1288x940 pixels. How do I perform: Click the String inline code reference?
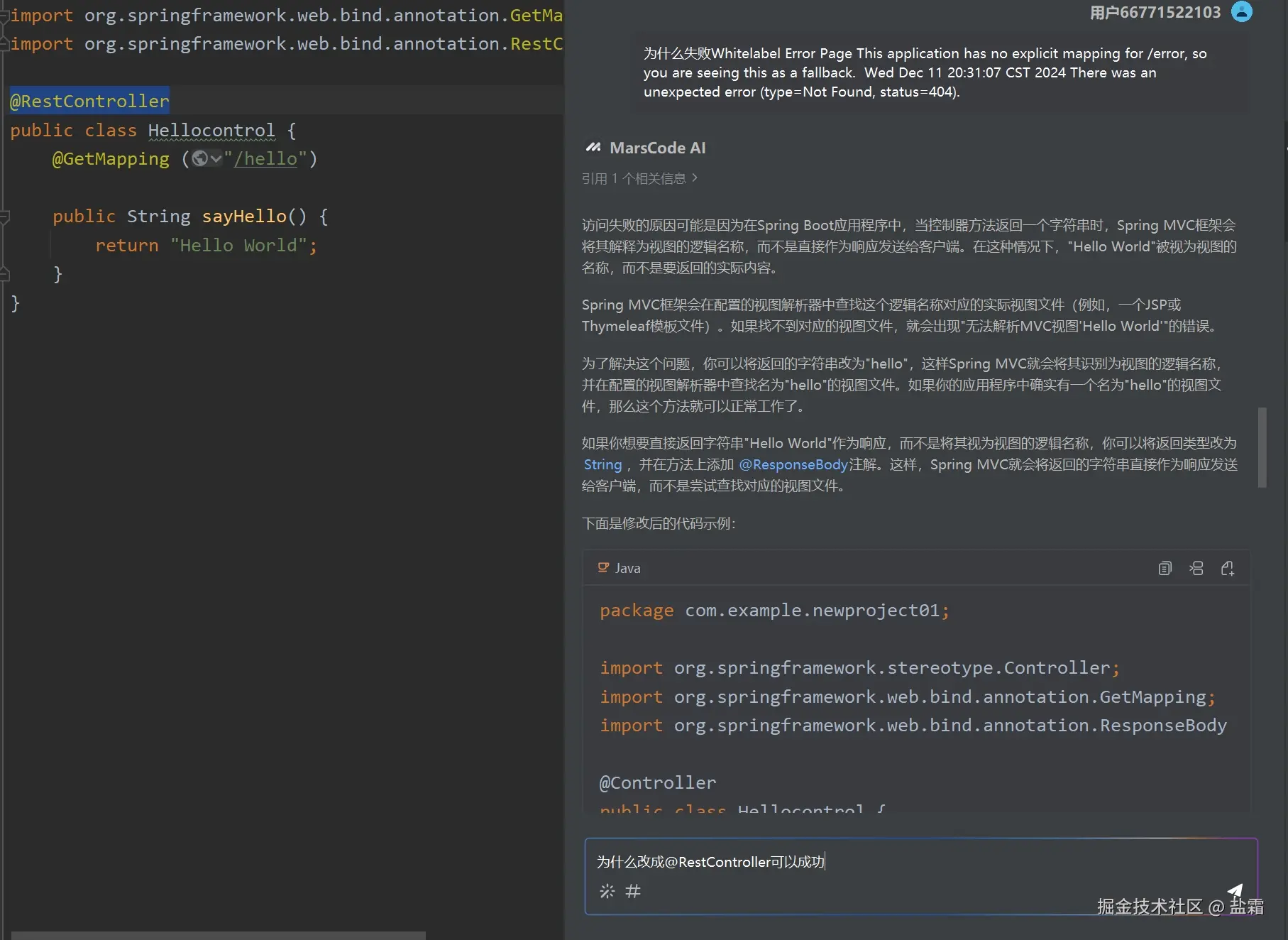(602, 464)
